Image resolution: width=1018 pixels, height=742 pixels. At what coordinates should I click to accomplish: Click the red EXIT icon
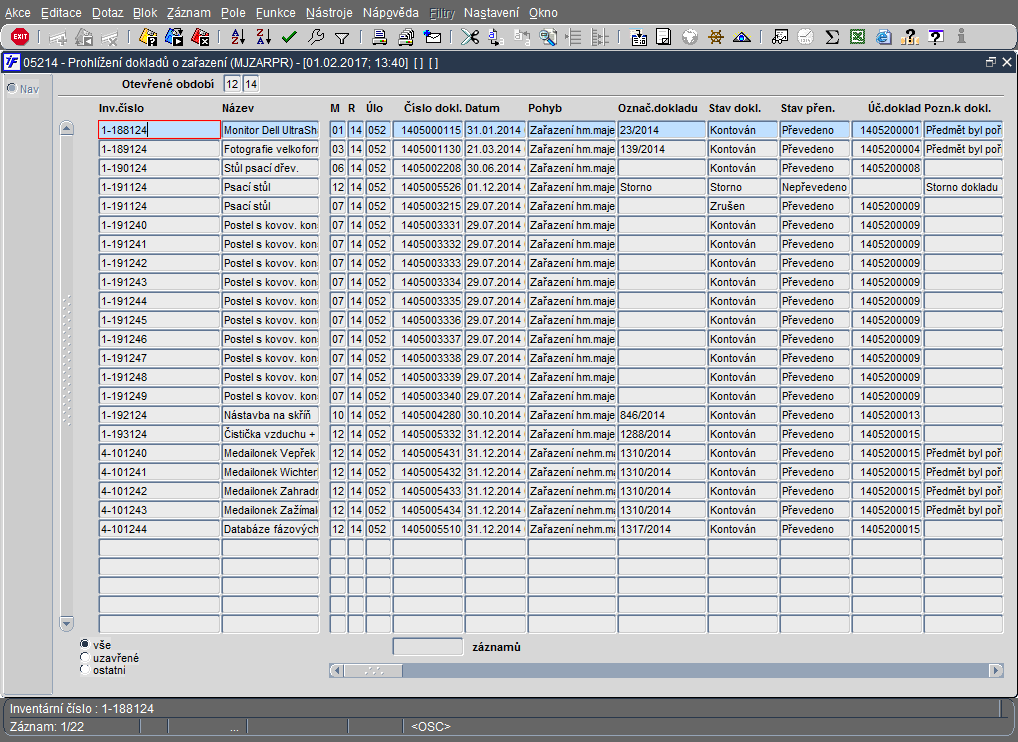tap(20, 37)
